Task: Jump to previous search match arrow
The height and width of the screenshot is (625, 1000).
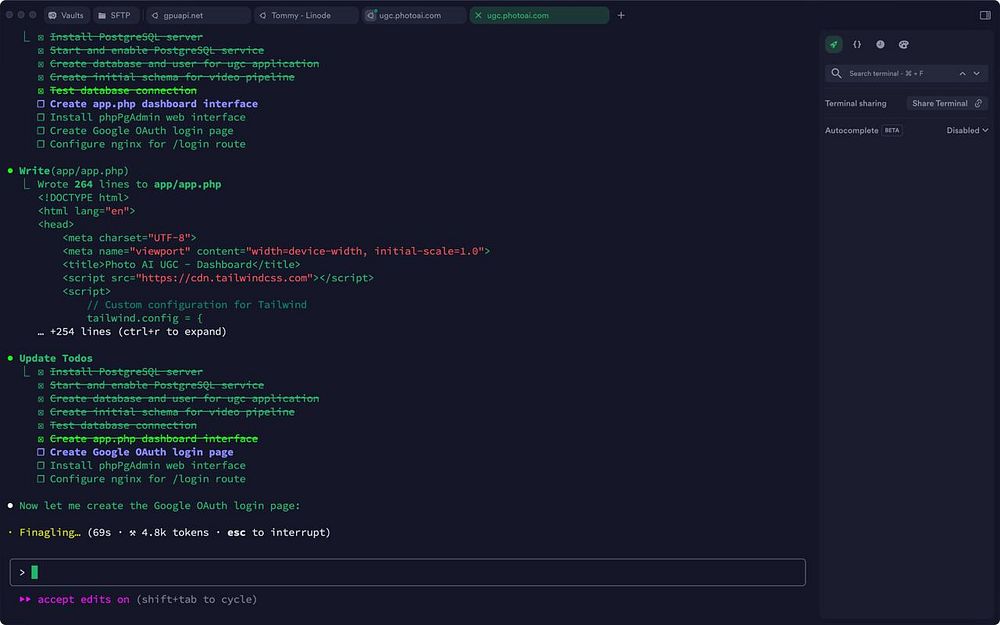Action: [962, 73]
